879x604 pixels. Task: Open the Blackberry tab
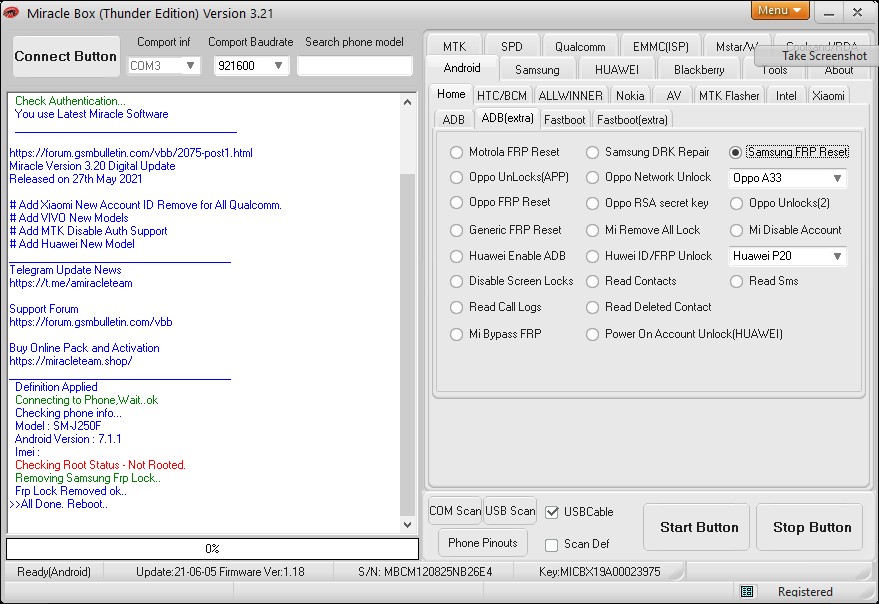(699, 70)
